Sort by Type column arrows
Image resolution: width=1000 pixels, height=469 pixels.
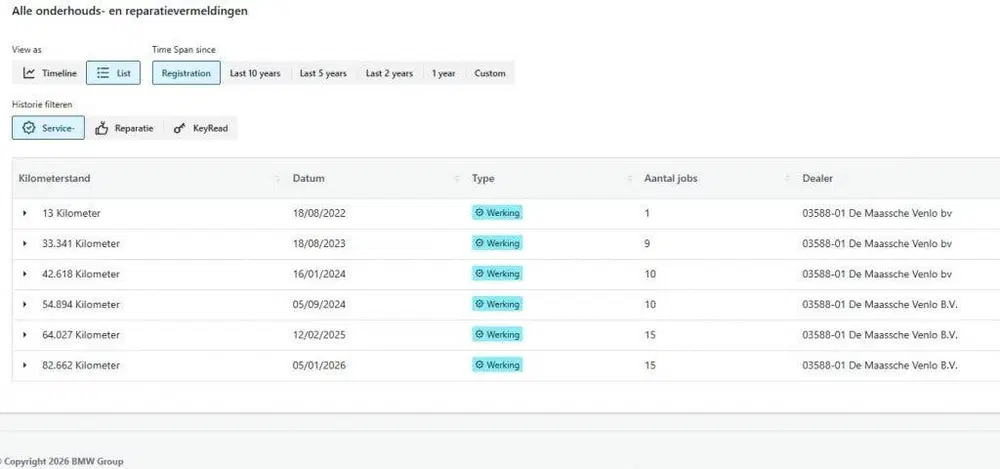629,179
